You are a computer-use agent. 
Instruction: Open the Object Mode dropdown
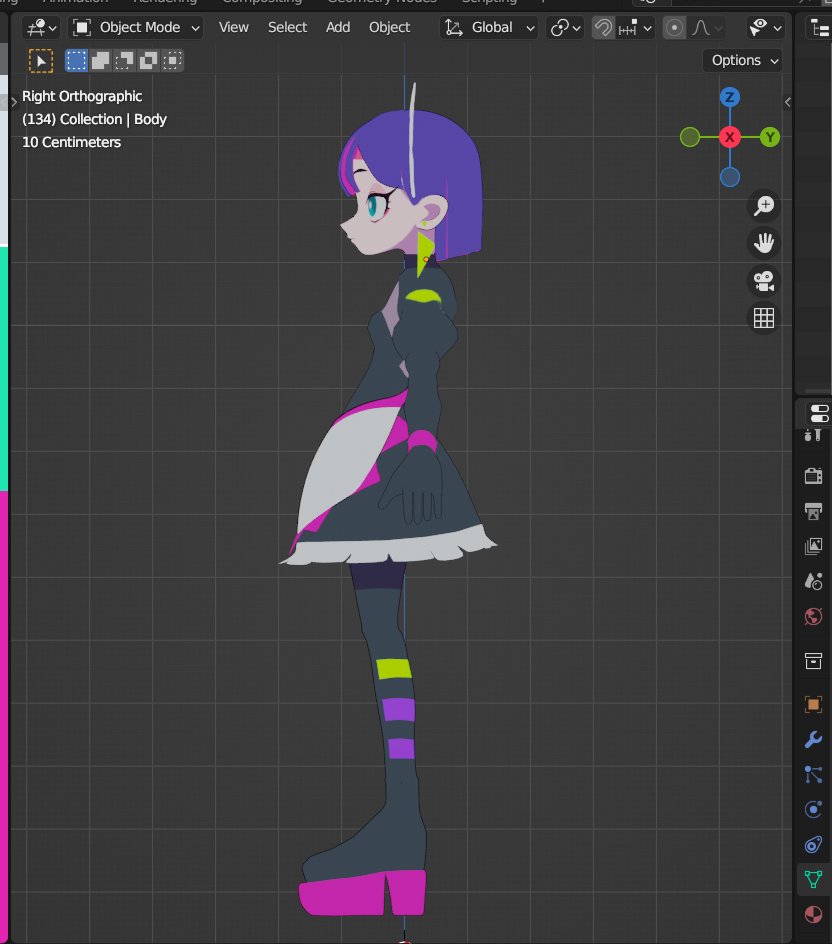[x=135, y=27]
